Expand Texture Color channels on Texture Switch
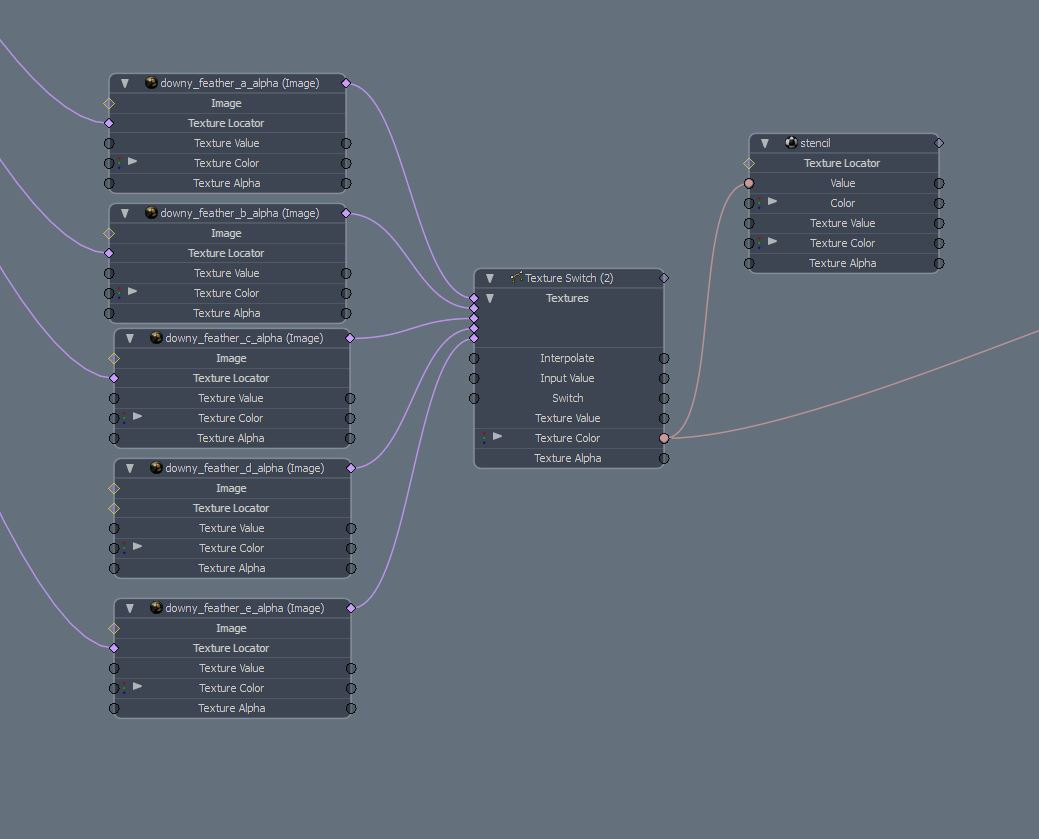This screenshot has width=1039, height=839. click(x=498, y=436)
